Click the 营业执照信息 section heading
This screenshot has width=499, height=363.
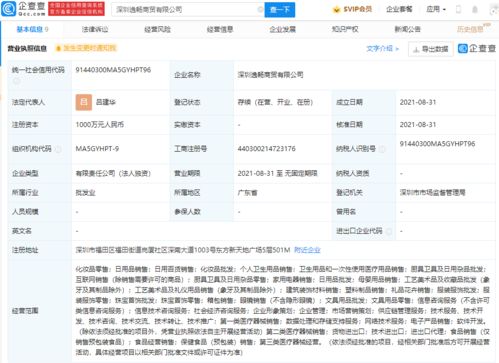[27, 49]
